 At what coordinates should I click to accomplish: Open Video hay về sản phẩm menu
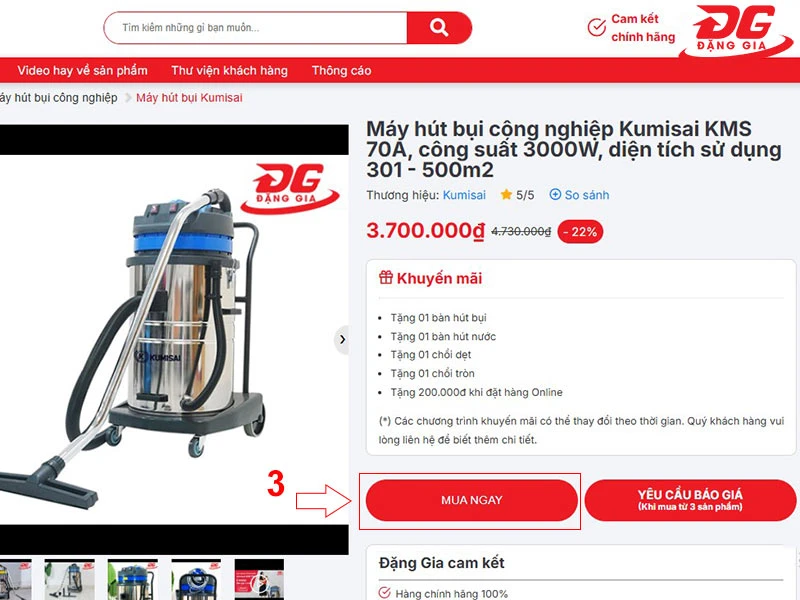82,70
